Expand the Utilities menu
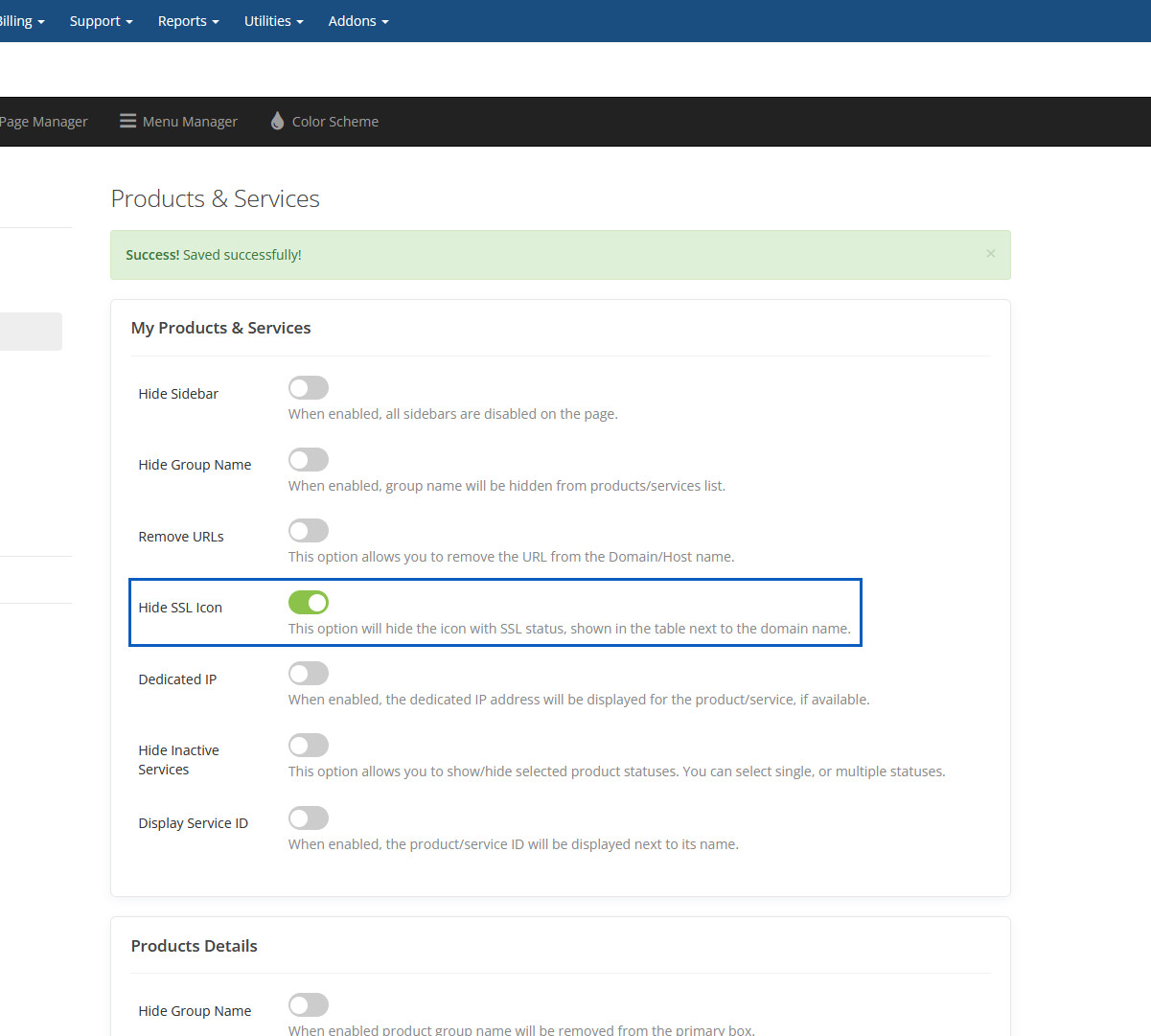This screenshot has height=1036, width=1151. (x=273, y=21)
